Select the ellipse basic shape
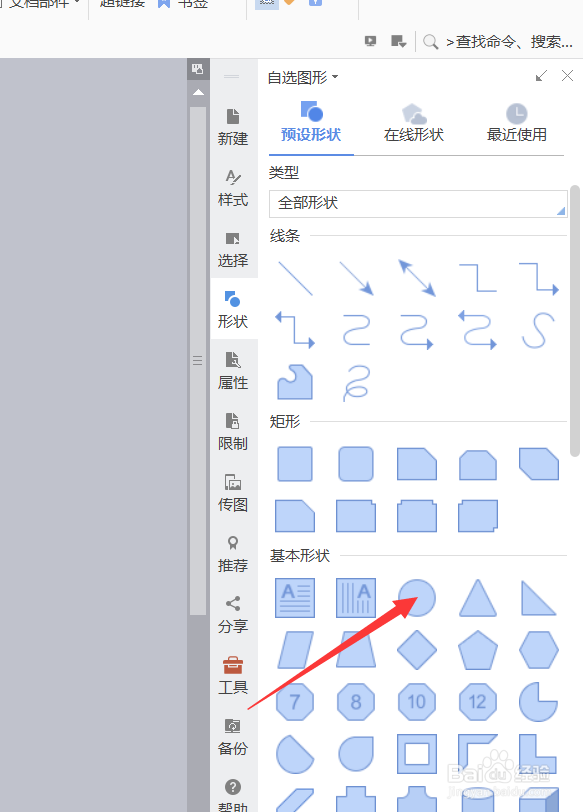This screenshot has width=583, height=812. [417, 598]
